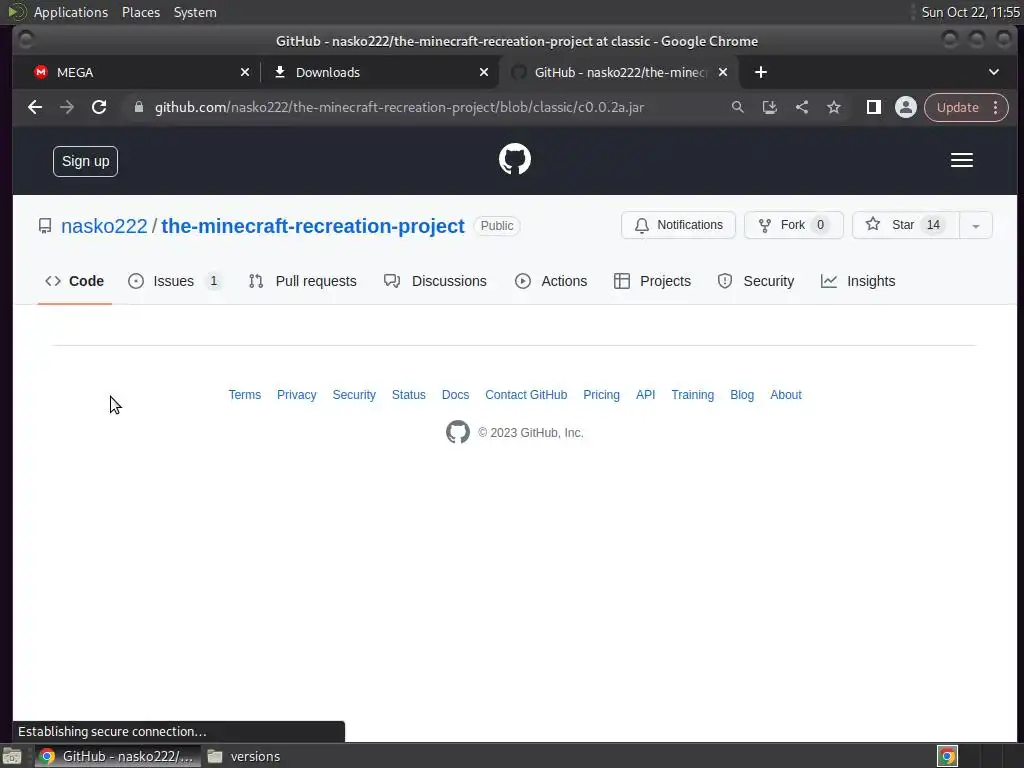Open the Chrome profile avatar icon
Image resolution: width=1024 pixels, height=768 pixels.
(x=906, y=107)
